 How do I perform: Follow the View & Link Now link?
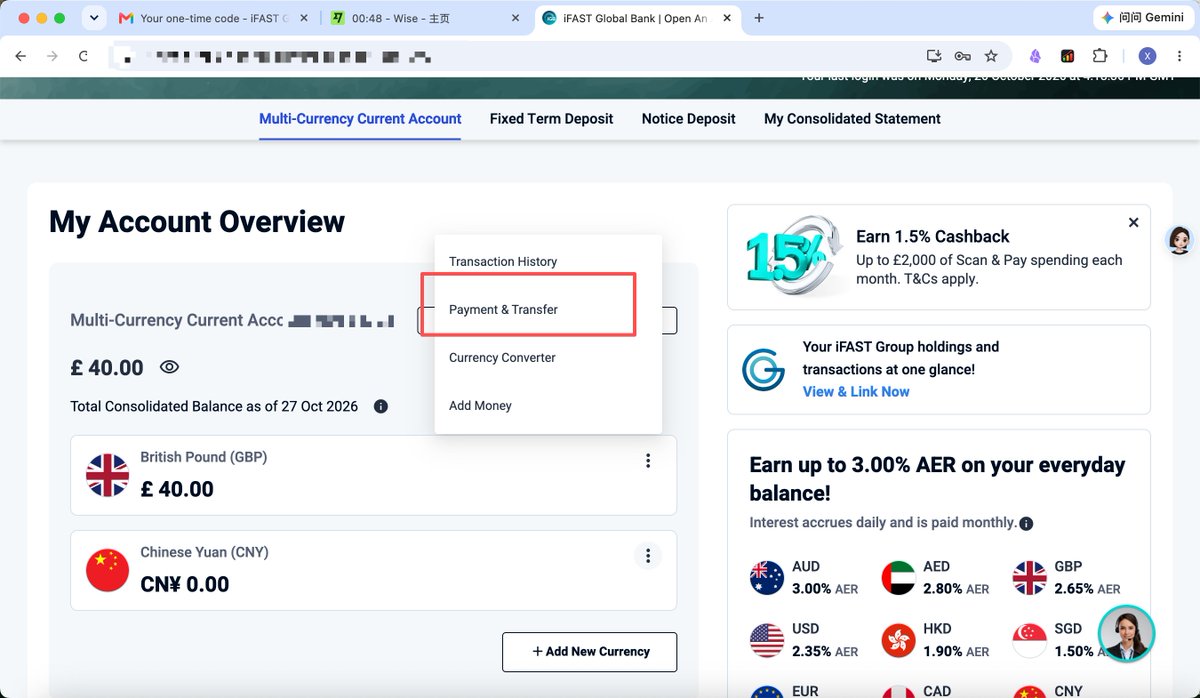(856, 392)
